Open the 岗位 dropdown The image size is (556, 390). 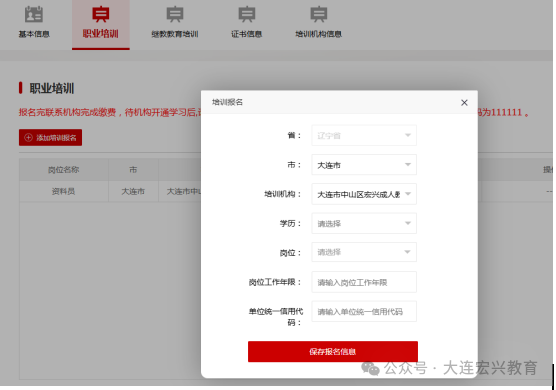click(x=364, y=252)
